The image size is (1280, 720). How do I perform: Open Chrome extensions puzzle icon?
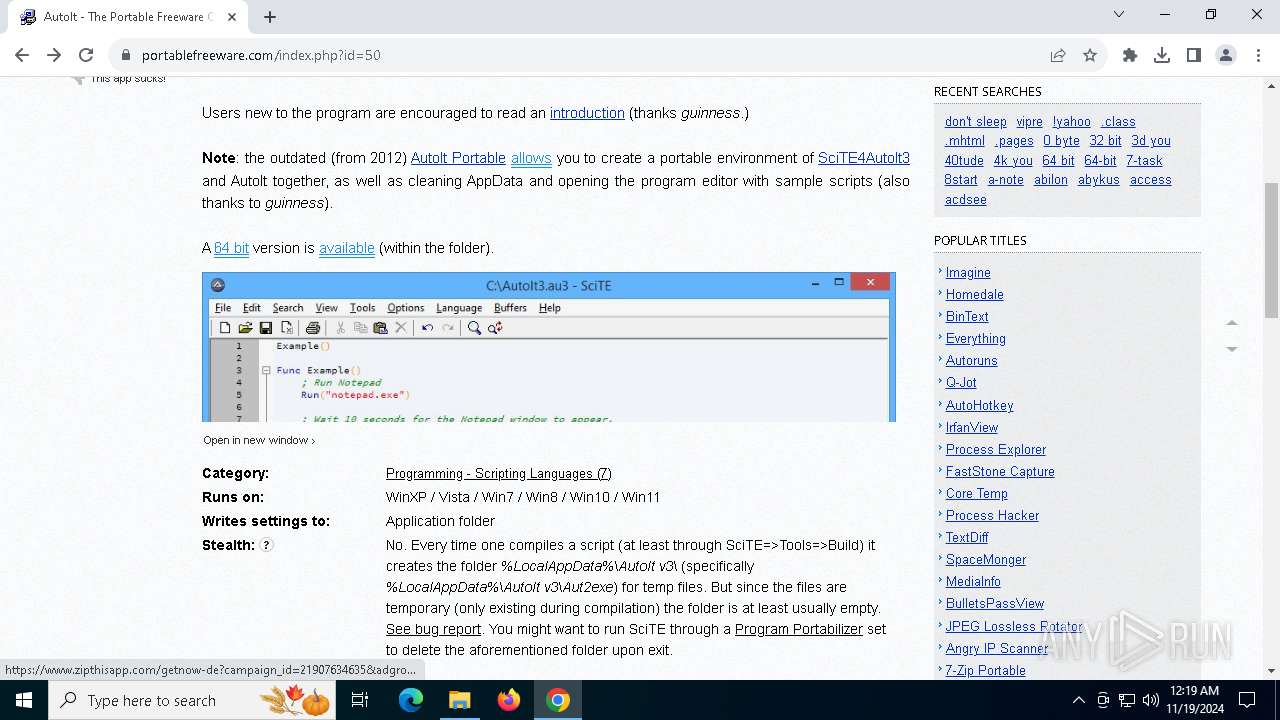point(1130,55)
